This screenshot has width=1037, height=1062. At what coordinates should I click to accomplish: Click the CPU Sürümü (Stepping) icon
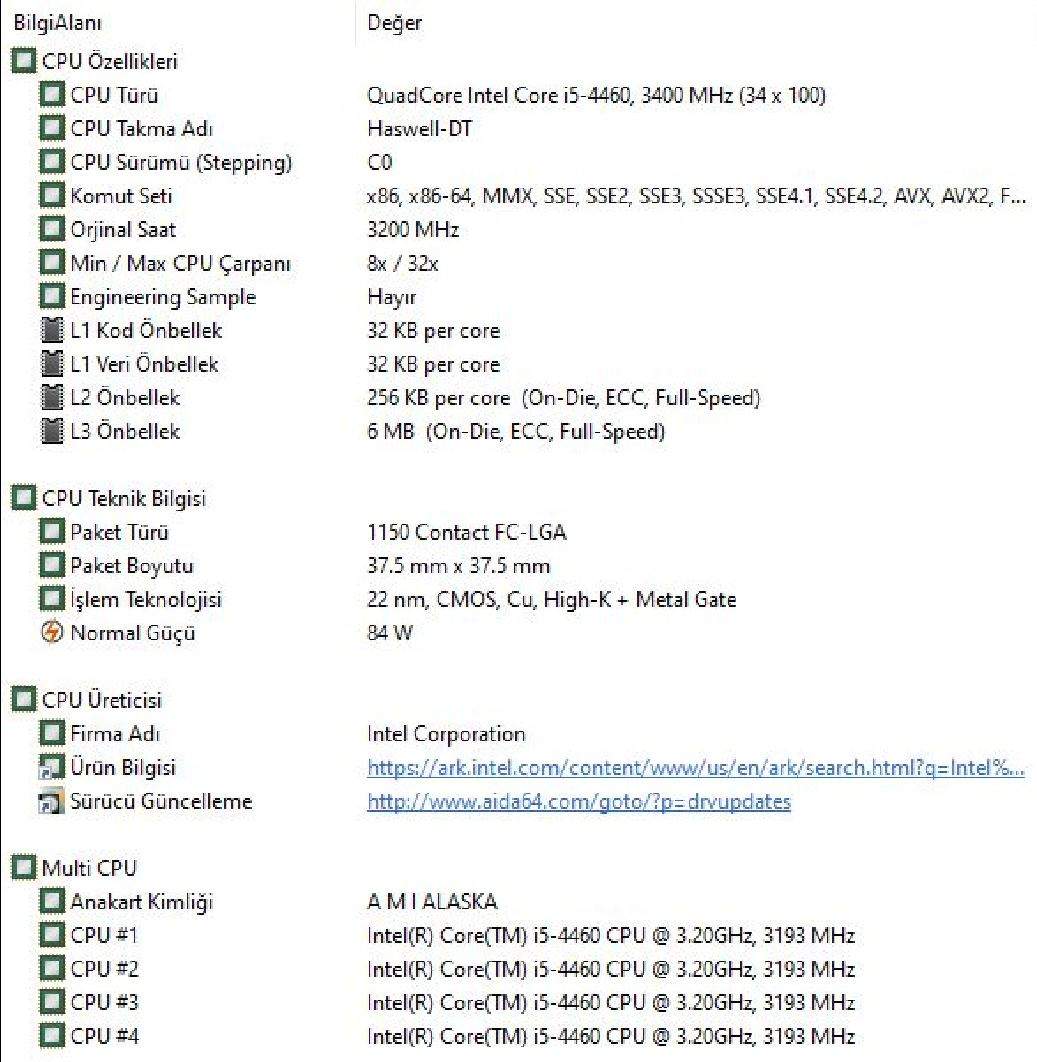[x=52, y=162]
